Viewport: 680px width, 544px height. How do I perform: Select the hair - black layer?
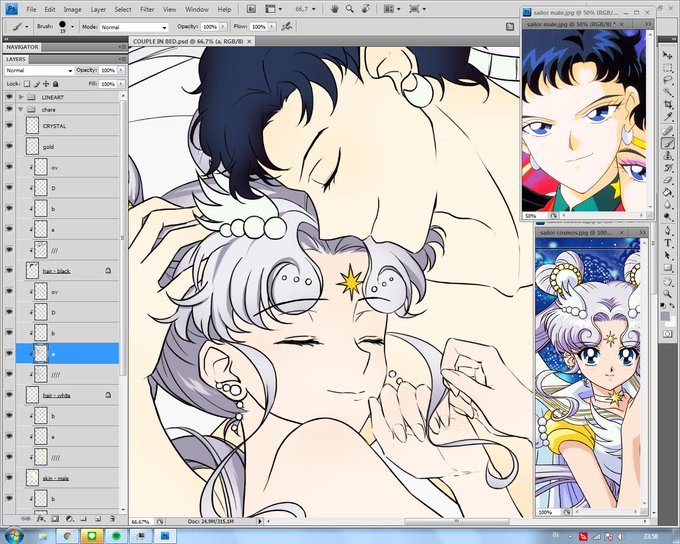point(67,270)
